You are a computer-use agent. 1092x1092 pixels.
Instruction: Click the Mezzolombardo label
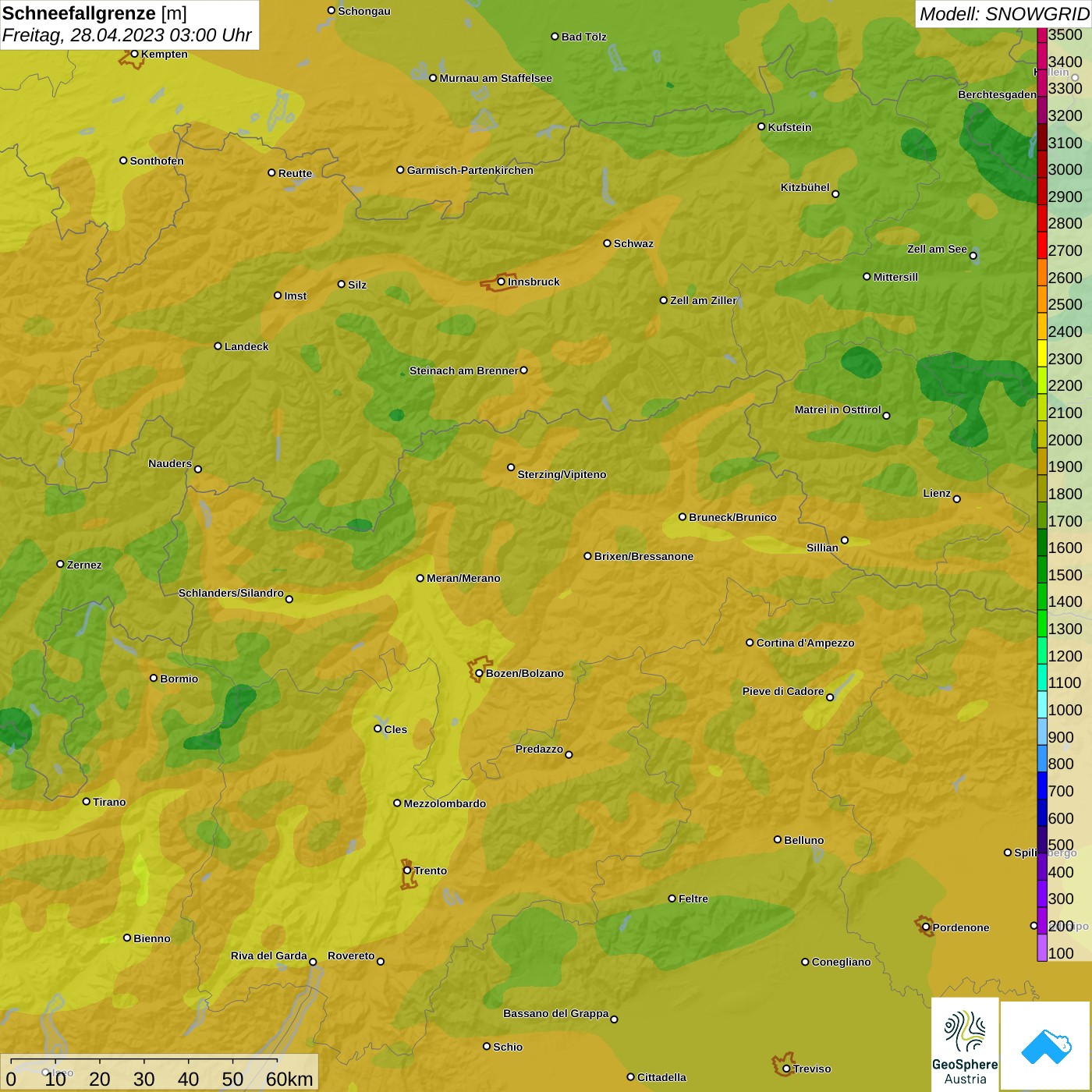(445, 803)
